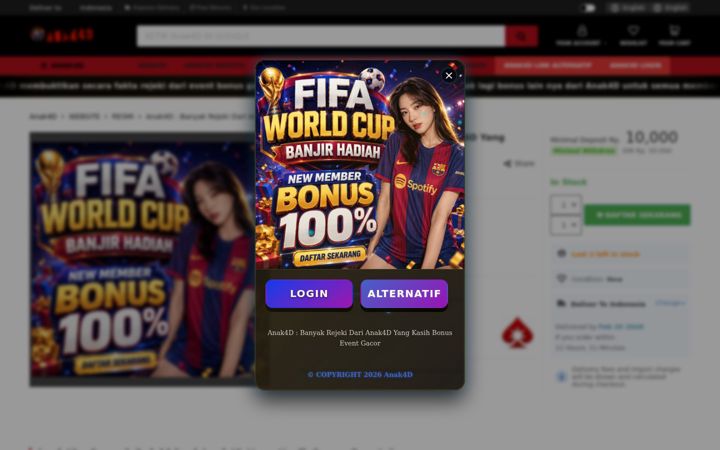Open Your Account lock icon
720x450 pixels.
click(582, 31)
